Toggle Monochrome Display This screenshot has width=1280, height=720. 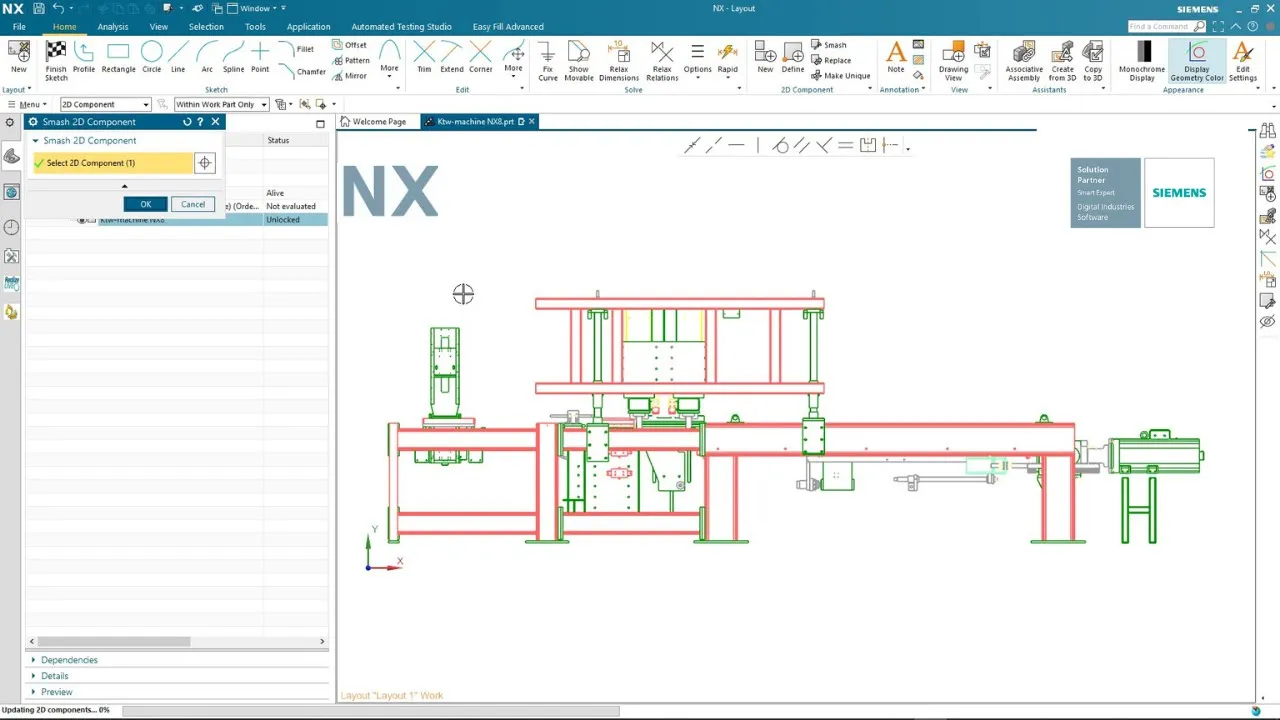(x=1142, y=61)
